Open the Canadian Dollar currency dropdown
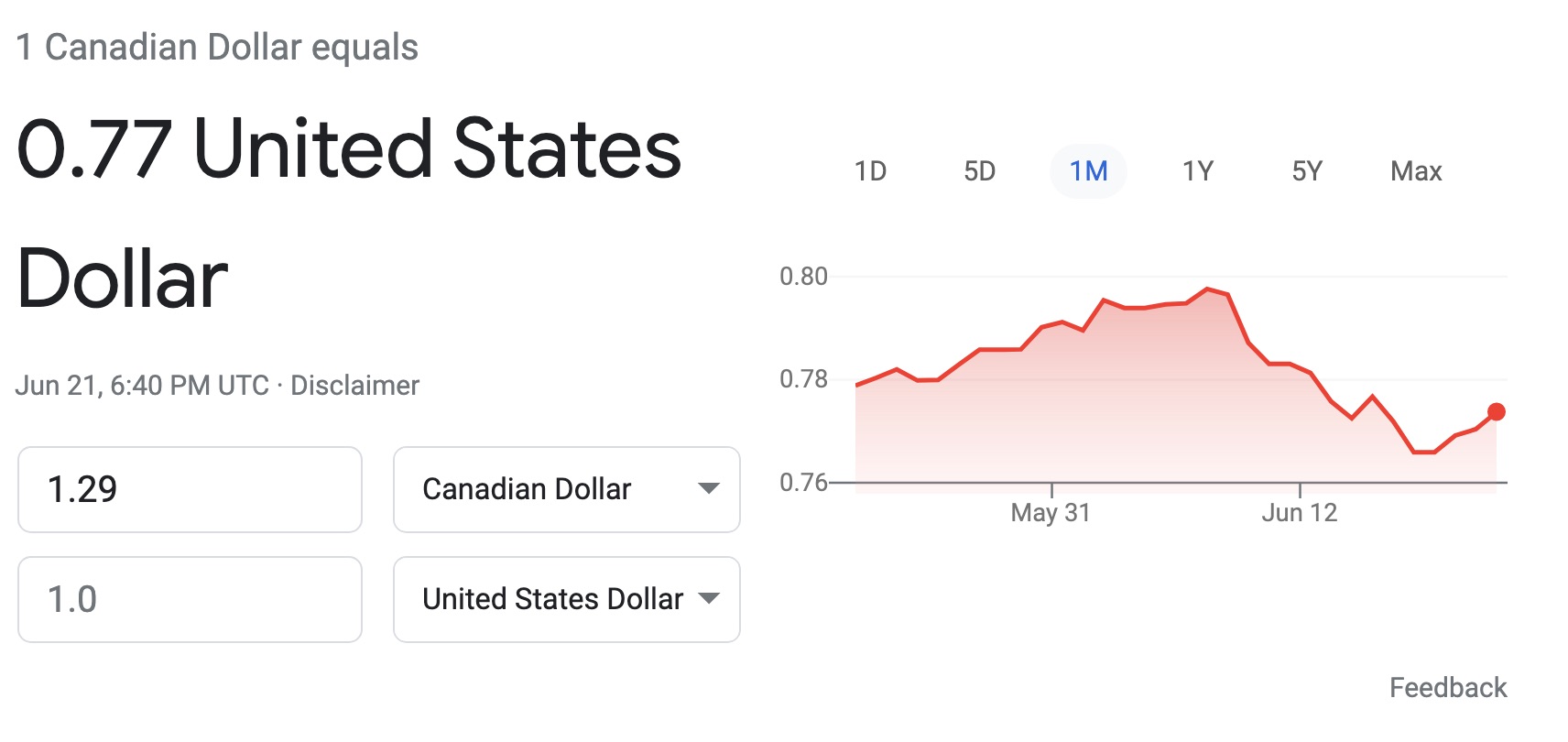 pyautogui.click(x=566, y=489)
